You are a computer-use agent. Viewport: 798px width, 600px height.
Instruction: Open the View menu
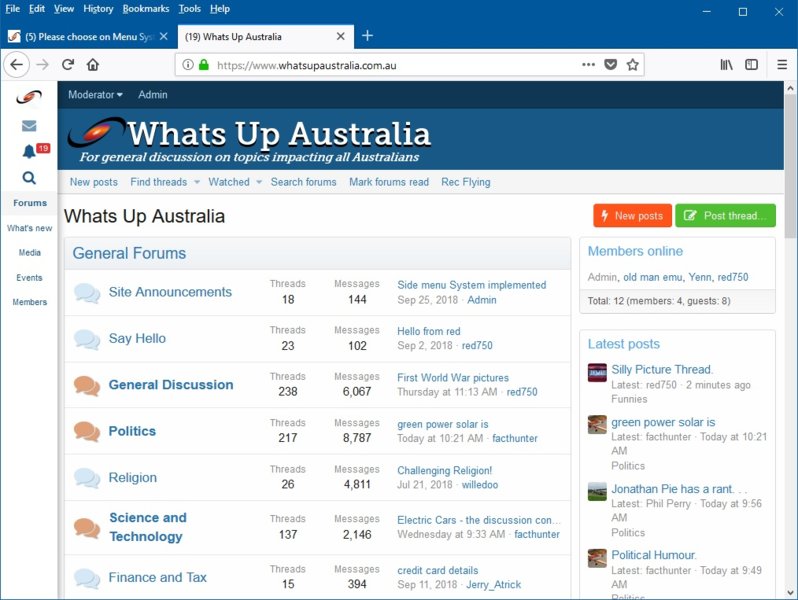[x=64, y=9]
